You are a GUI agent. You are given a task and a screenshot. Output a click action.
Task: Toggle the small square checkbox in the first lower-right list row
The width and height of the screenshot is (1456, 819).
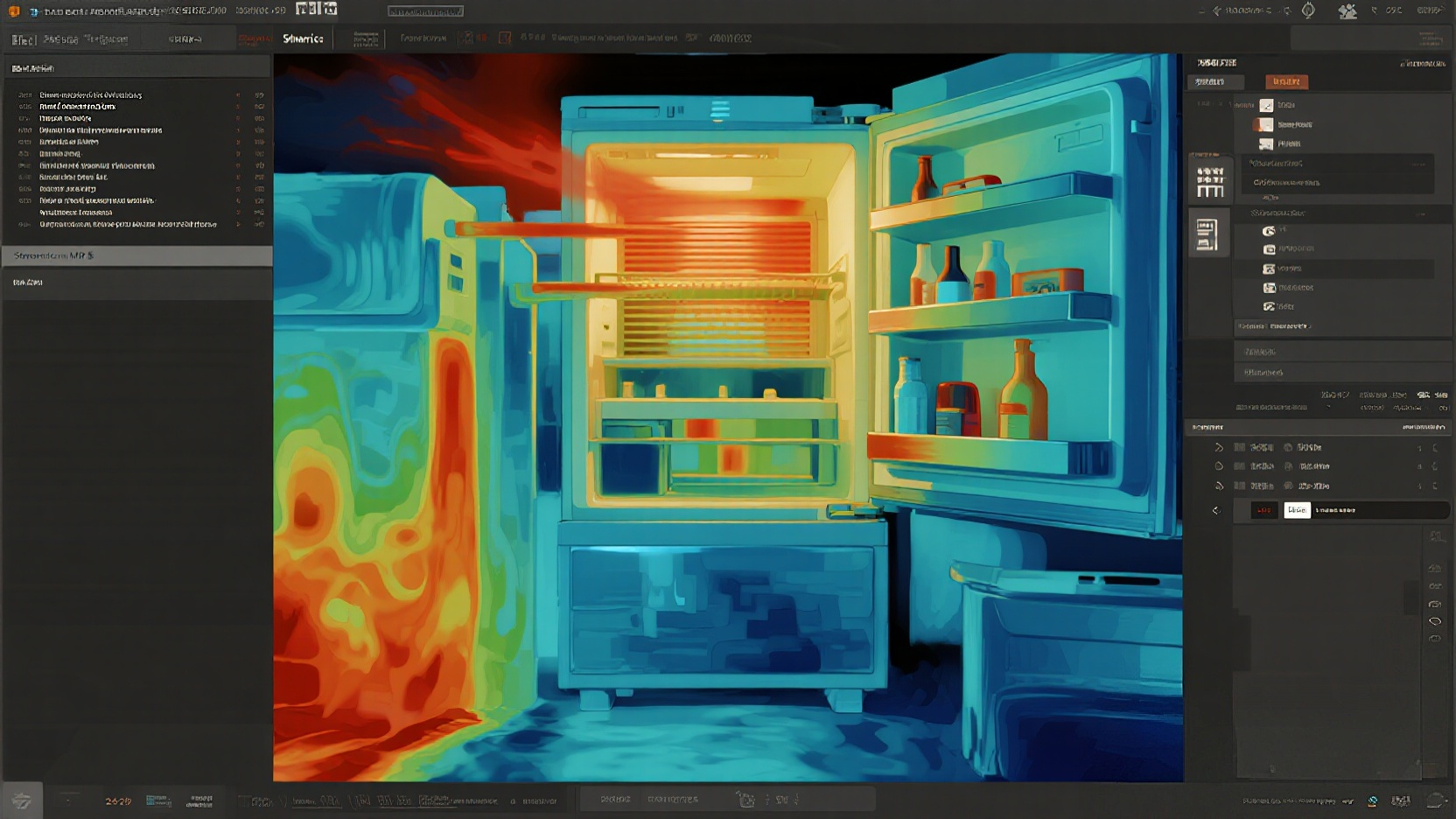pos(1239,447)
